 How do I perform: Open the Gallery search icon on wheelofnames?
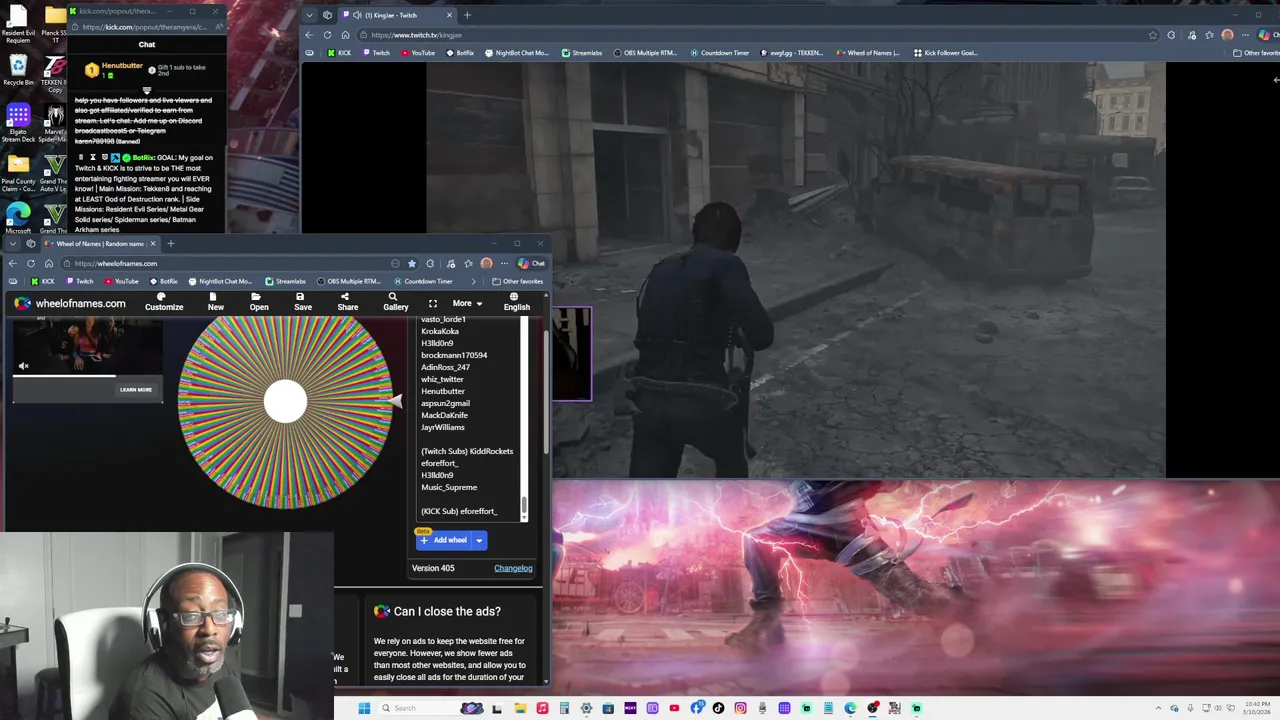[x=395, y=302]
